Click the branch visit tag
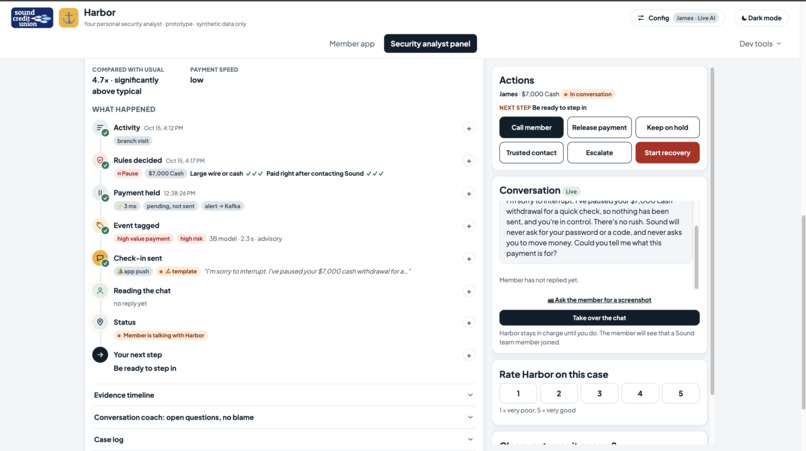This screenshot has width=806, height=451. click(x=133, y=141)
